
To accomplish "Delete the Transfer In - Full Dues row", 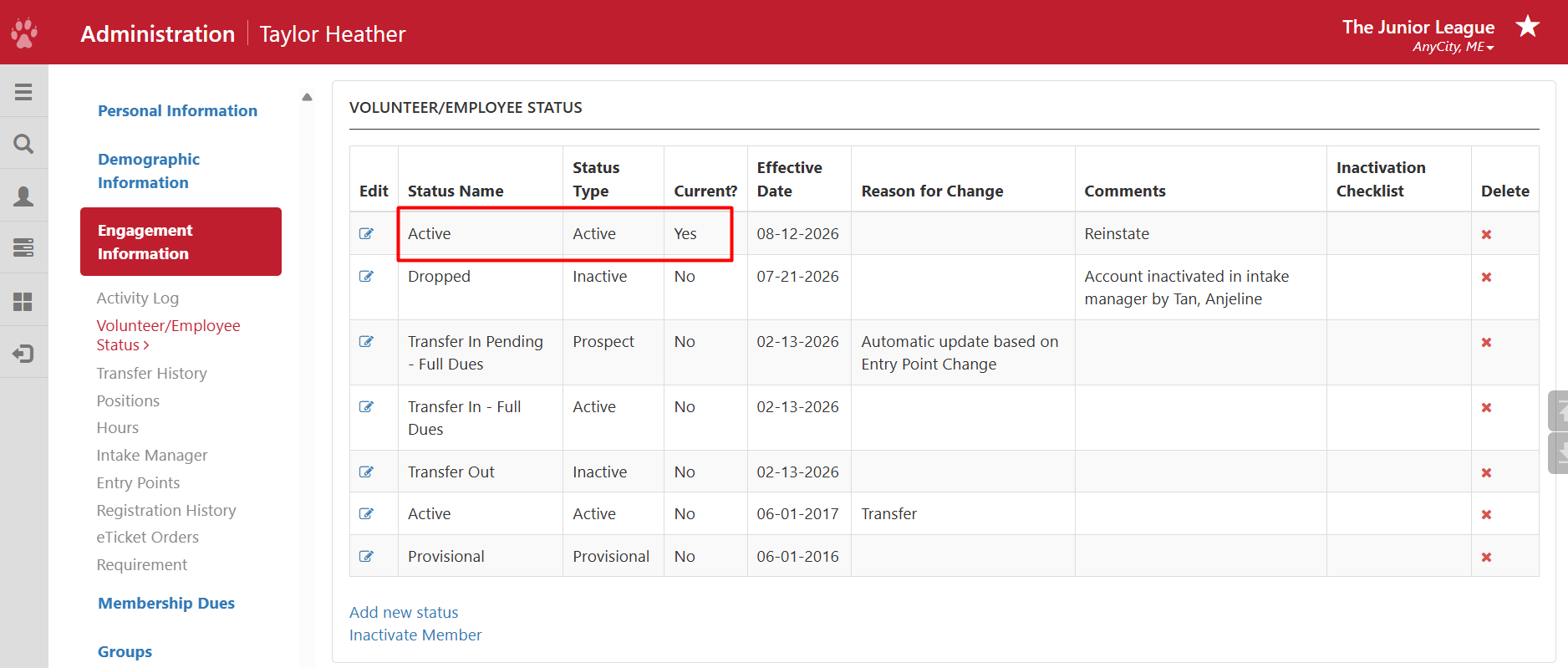I will click(x=1486, y=408).
